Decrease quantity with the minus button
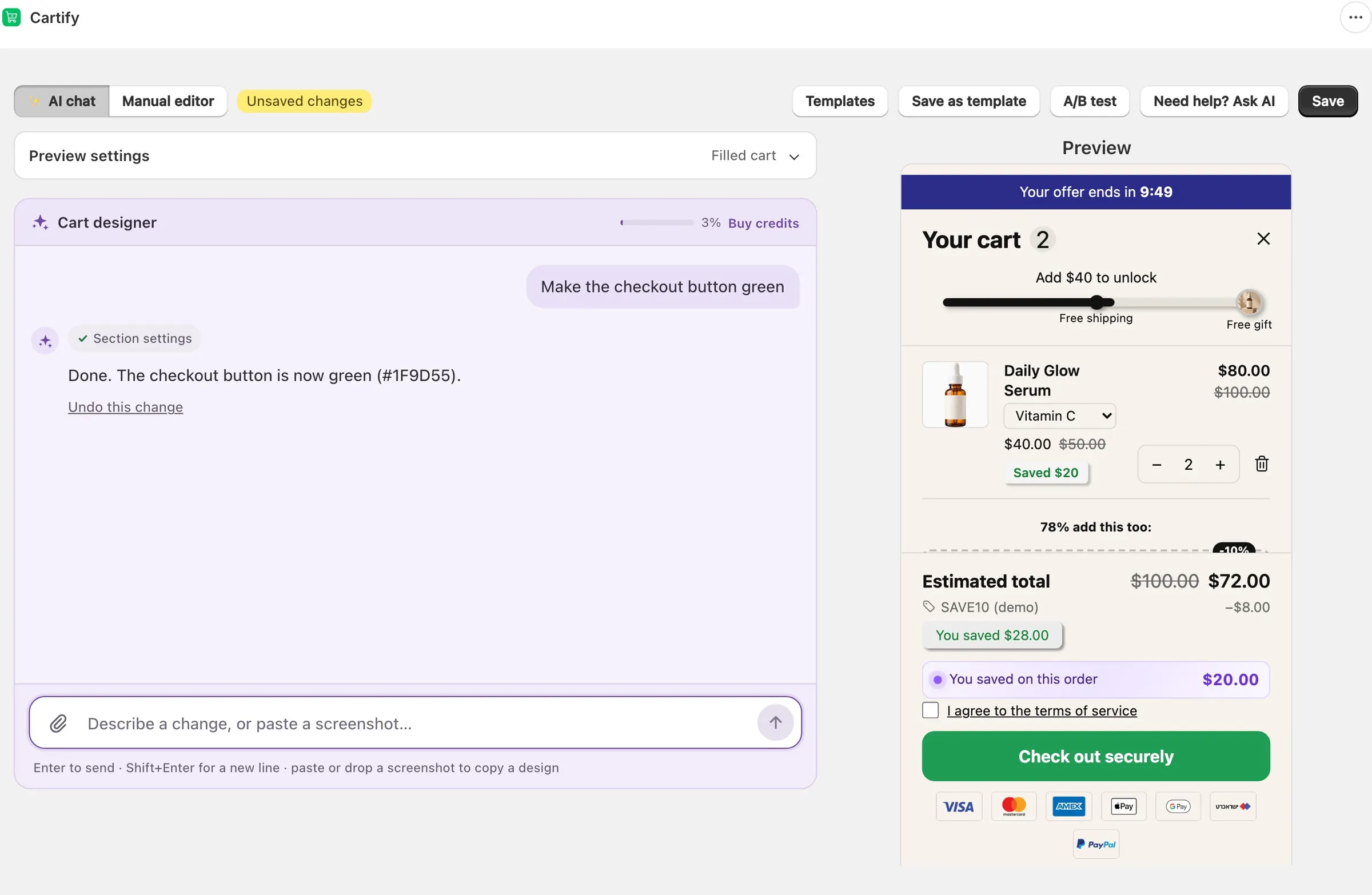Screen dimensions: 1372x895 click(x=1156, y=465)
